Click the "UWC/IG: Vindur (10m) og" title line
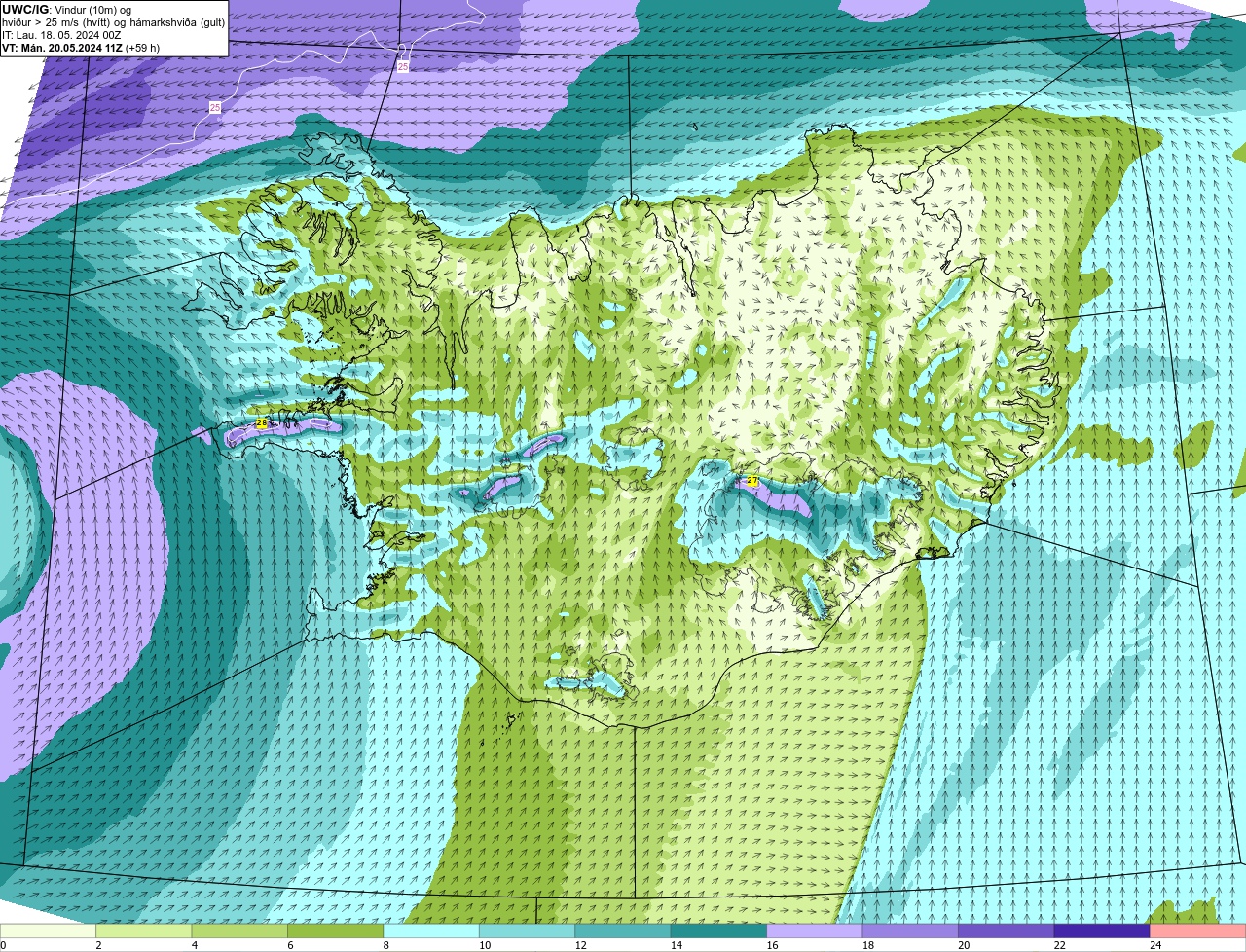 [67, 10]
